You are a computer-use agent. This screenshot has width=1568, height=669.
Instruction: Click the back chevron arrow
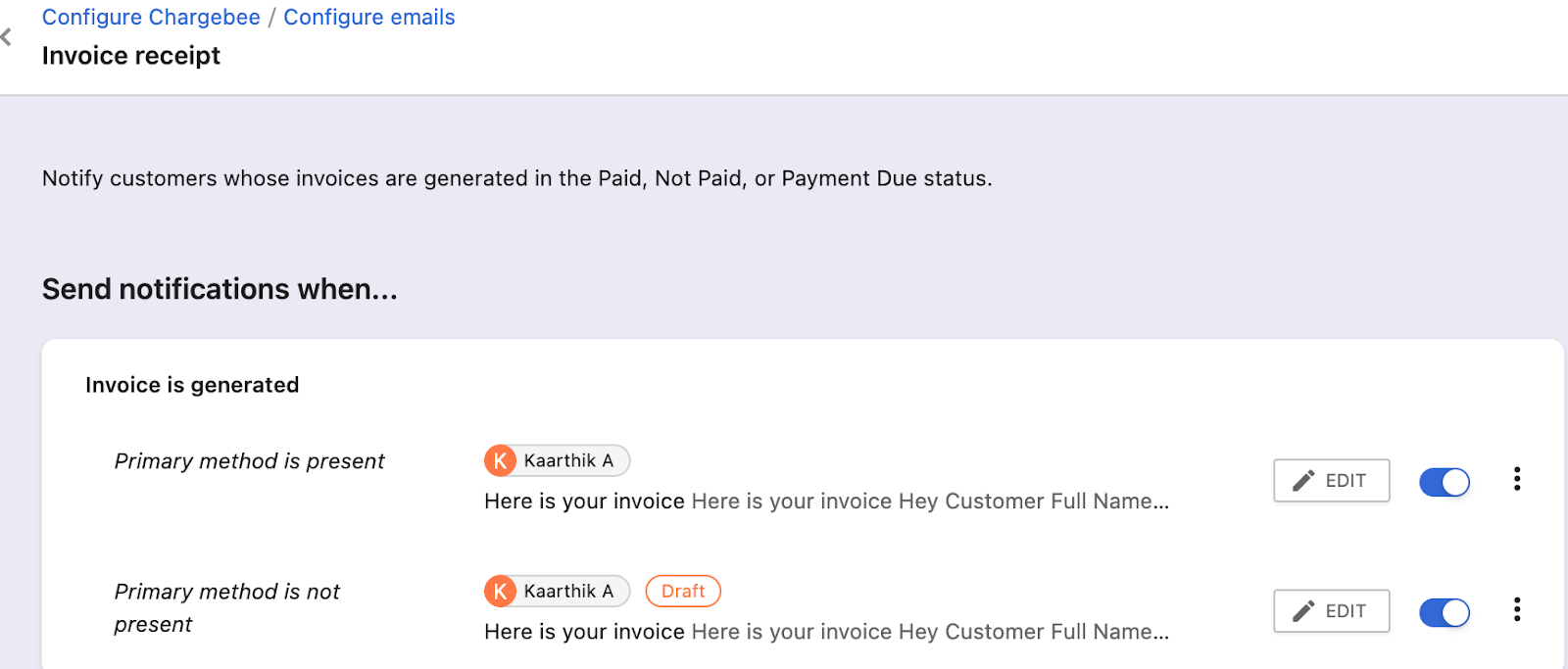[x=7, y=37]
